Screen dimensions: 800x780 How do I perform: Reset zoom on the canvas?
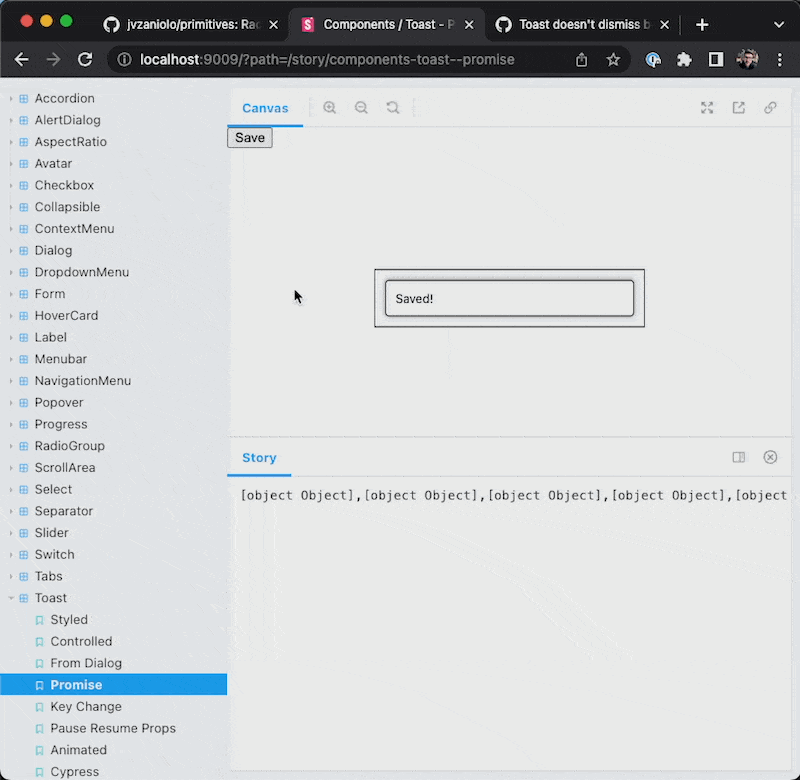[x=392, y=107]
